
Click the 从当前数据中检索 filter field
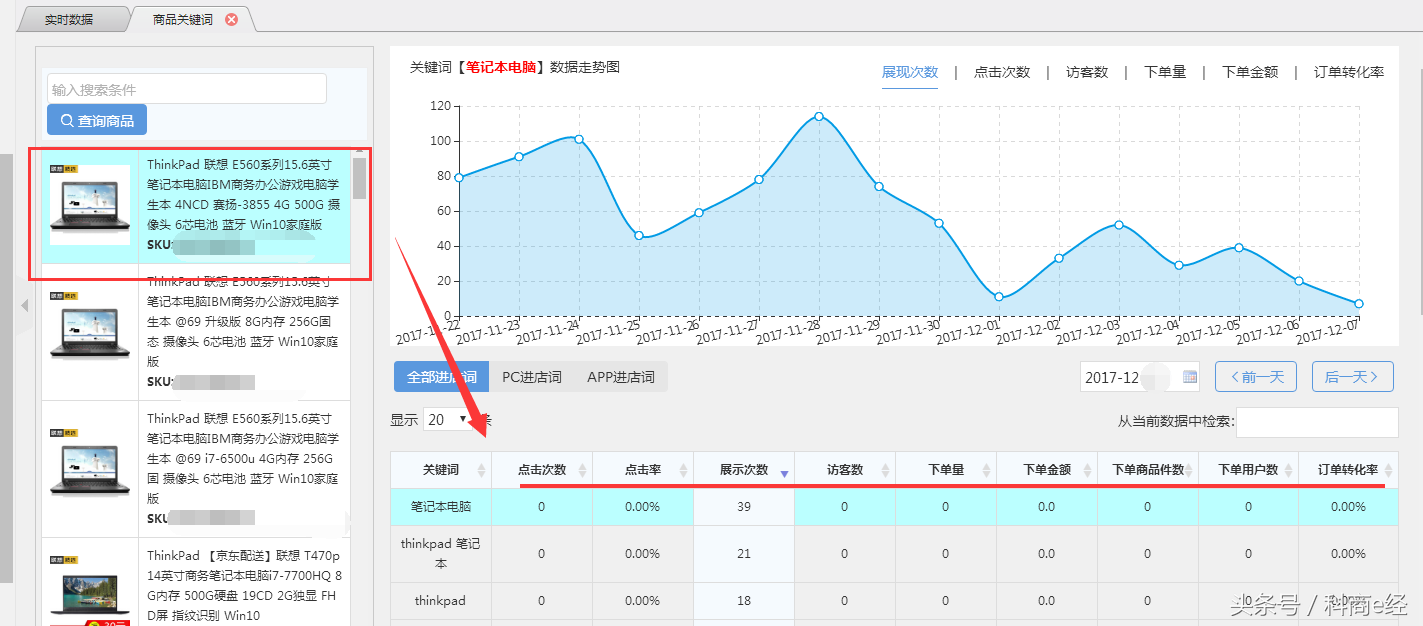(x=1317, y=422)
